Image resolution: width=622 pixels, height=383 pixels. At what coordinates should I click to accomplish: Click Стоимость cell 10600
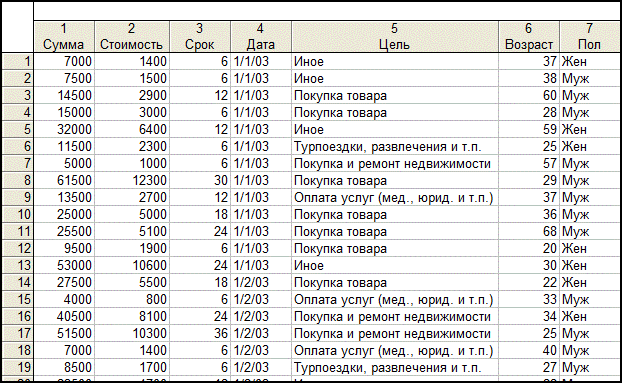132,265
